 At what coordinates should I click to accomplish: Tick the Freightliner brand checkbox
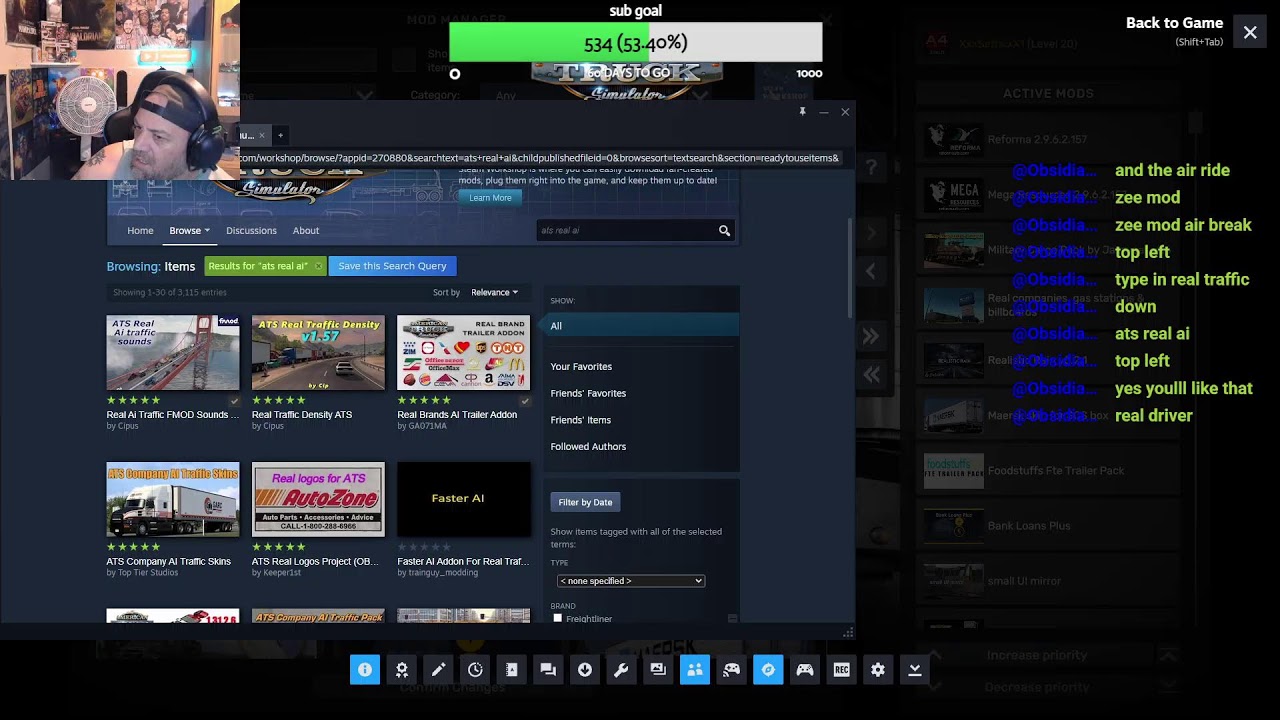pos(558,619)
